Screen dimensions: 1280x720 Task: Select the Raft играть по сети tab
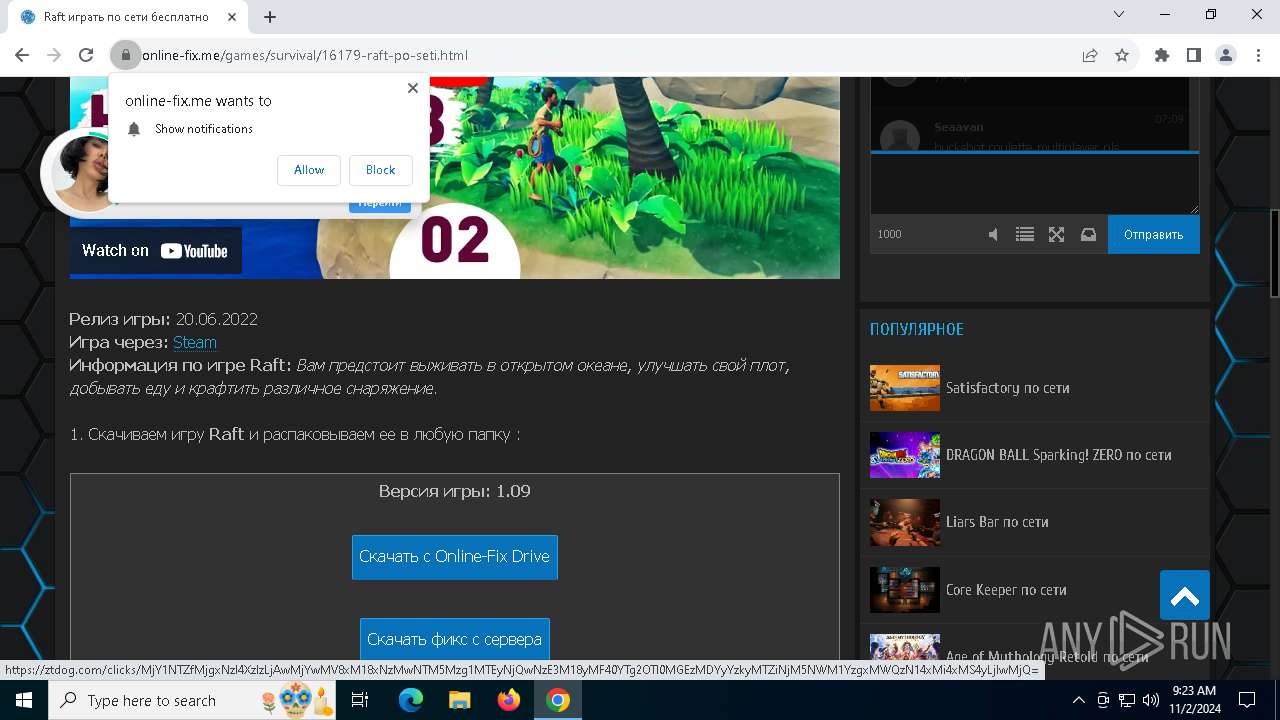(126, 17)
